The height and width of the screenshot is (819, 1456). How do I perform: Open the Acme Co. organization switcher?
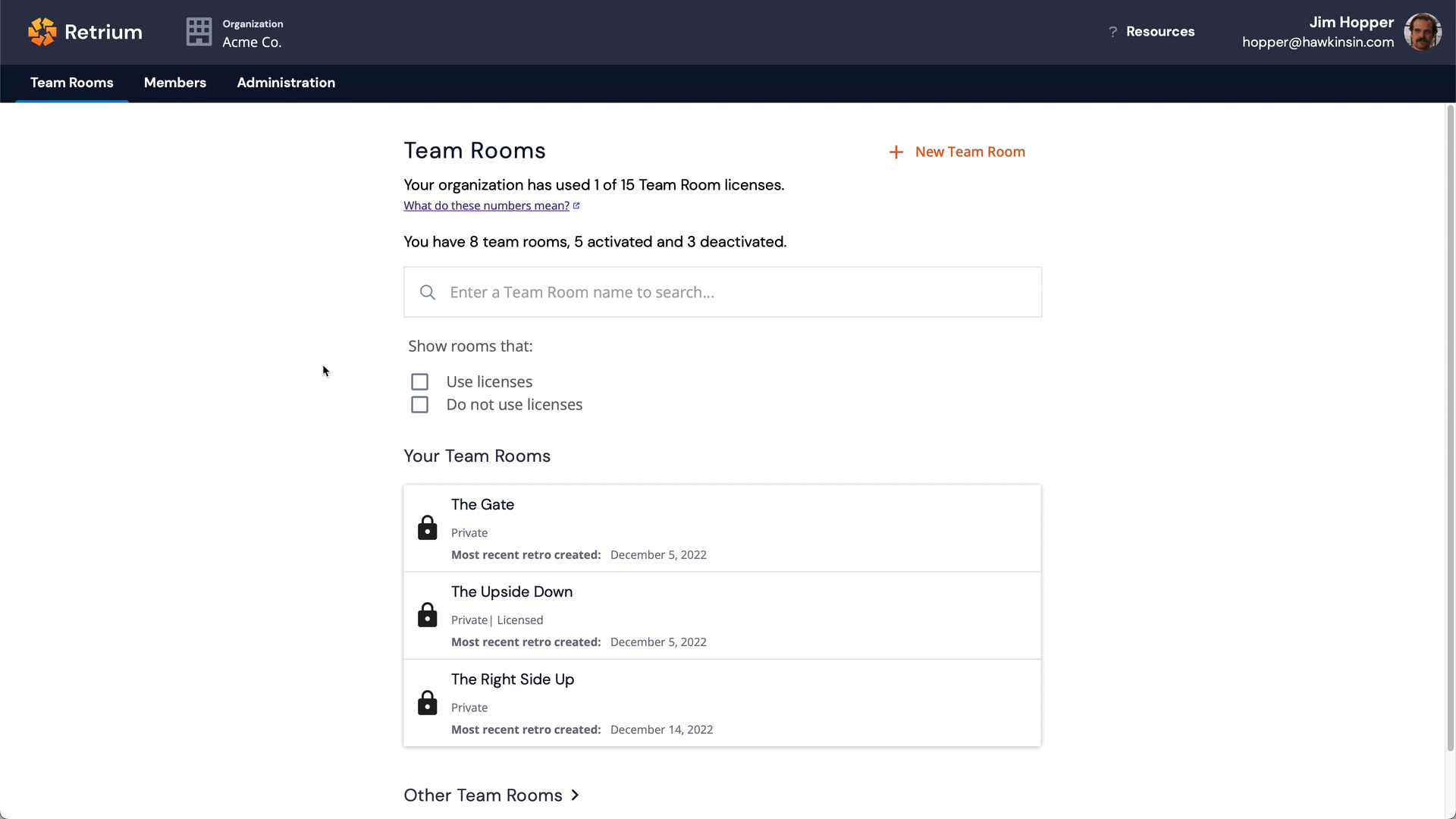tap(251, 42)
